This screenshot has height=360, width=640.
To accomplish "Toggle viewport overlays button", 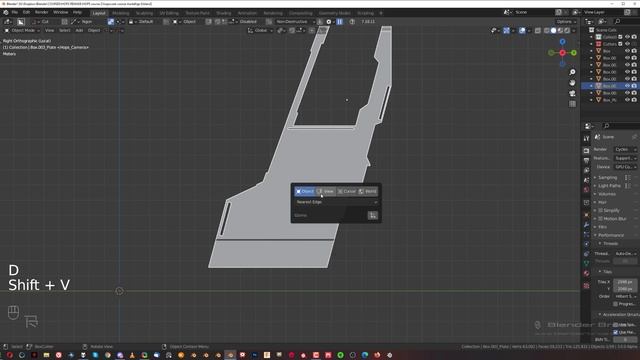I will (x=522, y=31).
